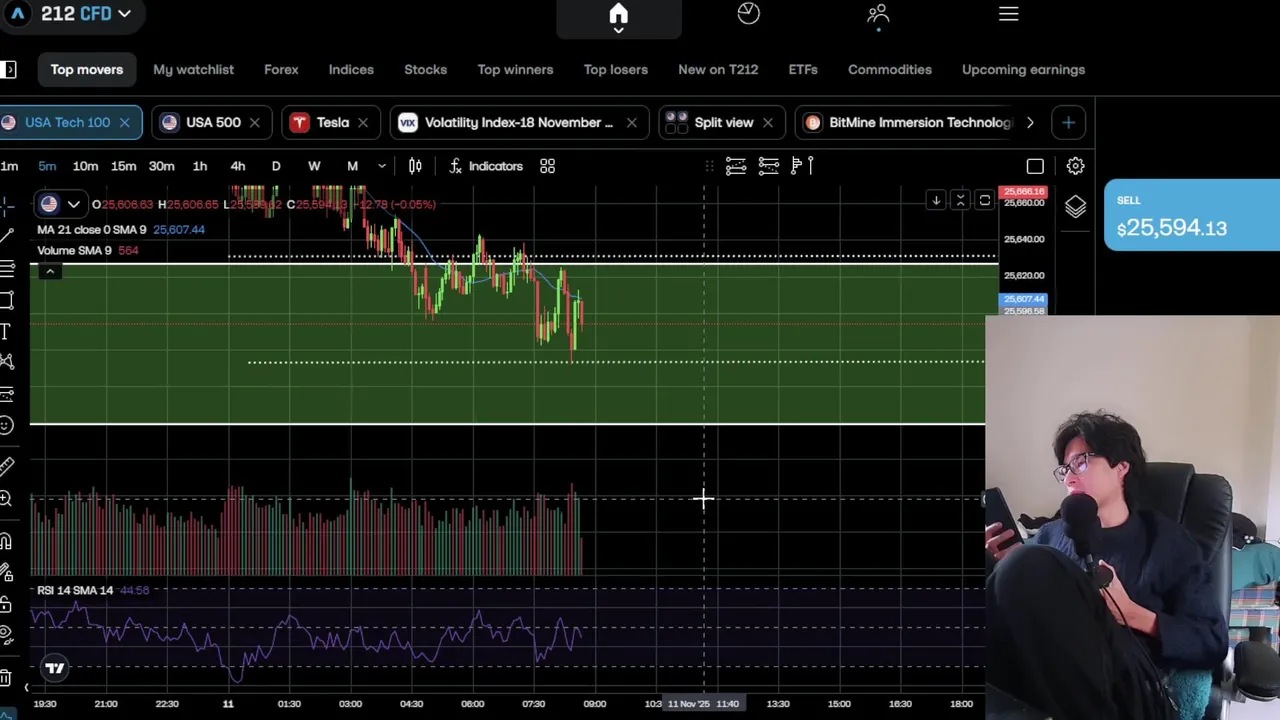
Task: Set the daily D timeframe
Action: [276, 166]
